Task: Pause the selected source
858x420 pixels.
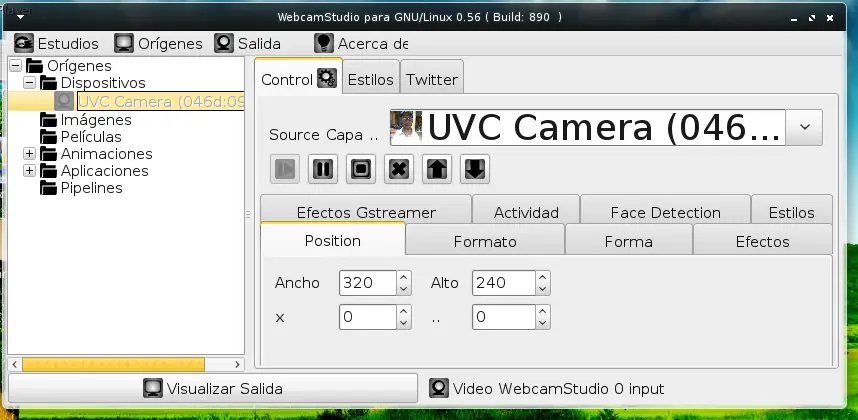Action: 323,169
